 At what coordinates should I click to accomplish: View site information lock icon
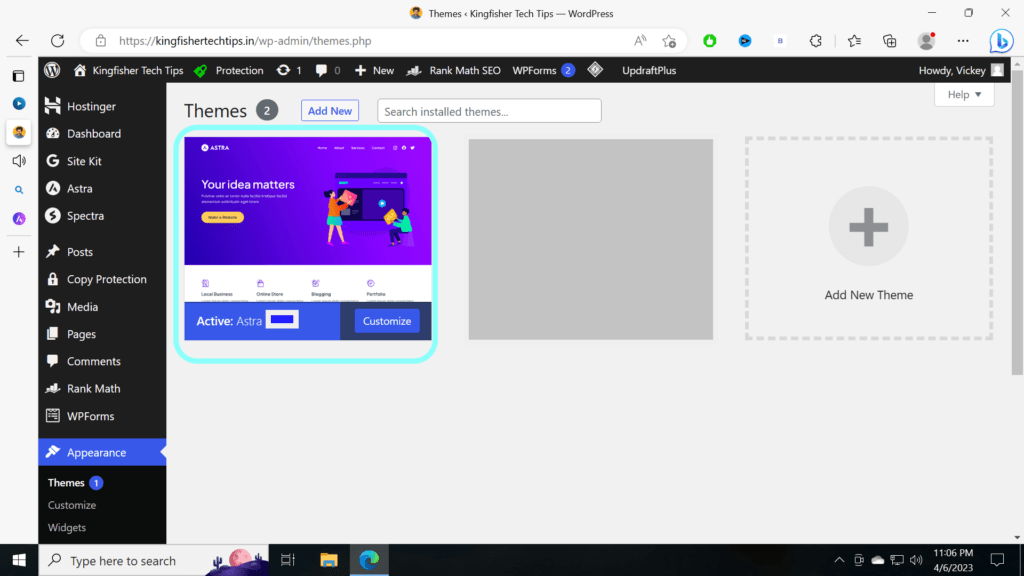101,40
